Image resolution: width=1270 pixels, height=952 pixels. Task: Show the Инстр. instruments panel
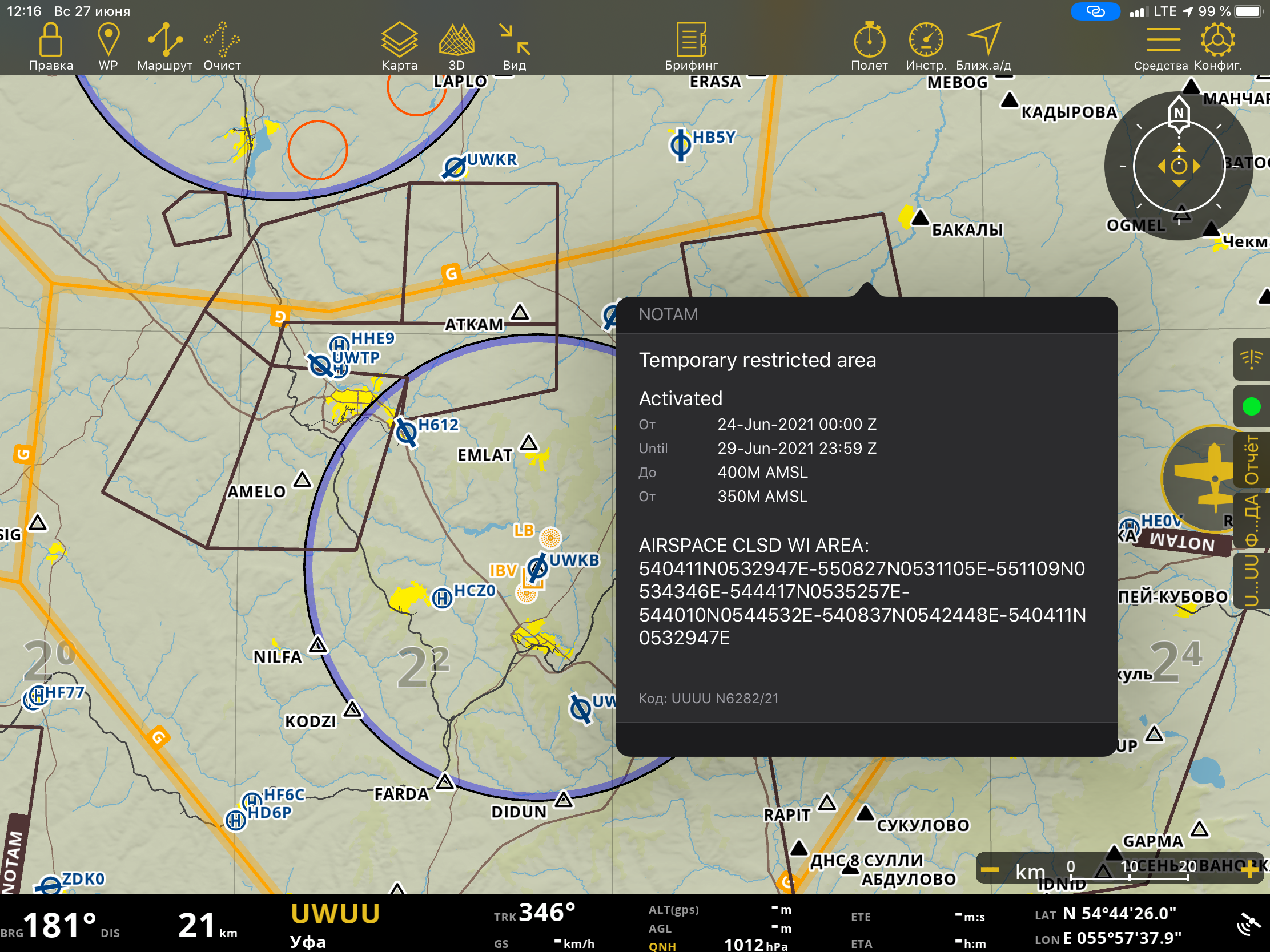[926, 40]
